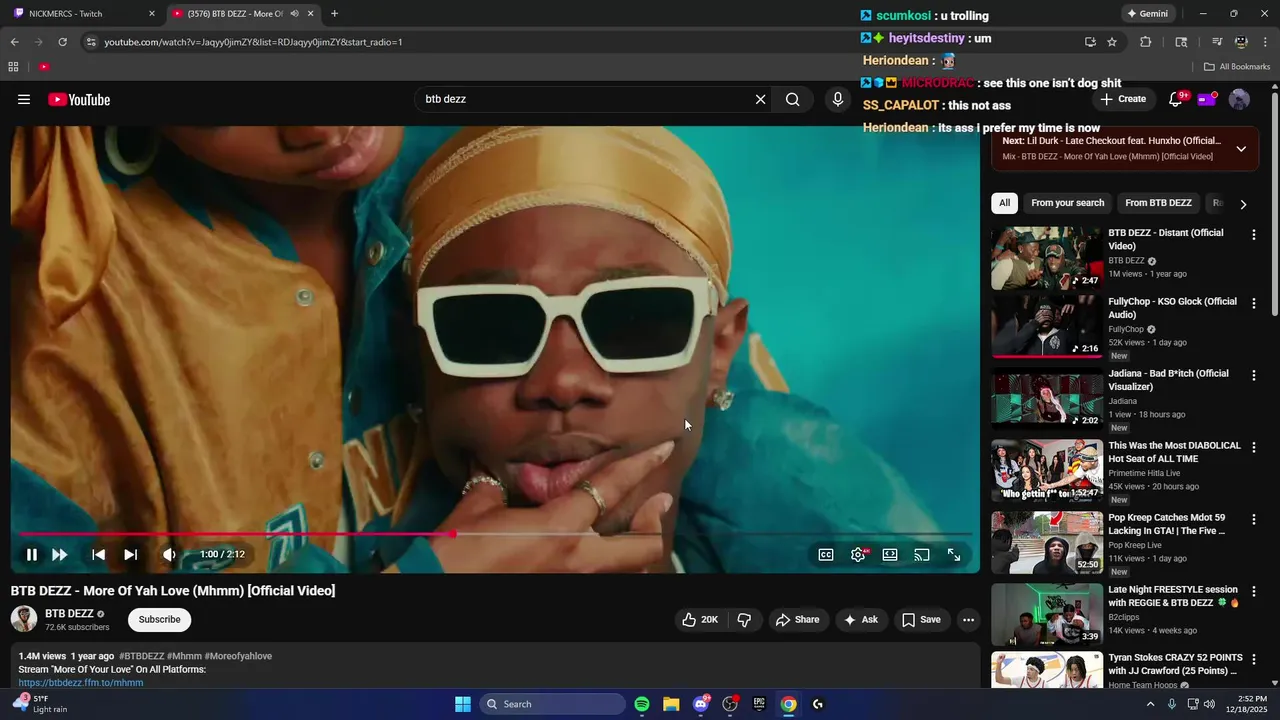Subscribe to BTB DEZZ channel
1280x720 pixels.
coord(160,620)
